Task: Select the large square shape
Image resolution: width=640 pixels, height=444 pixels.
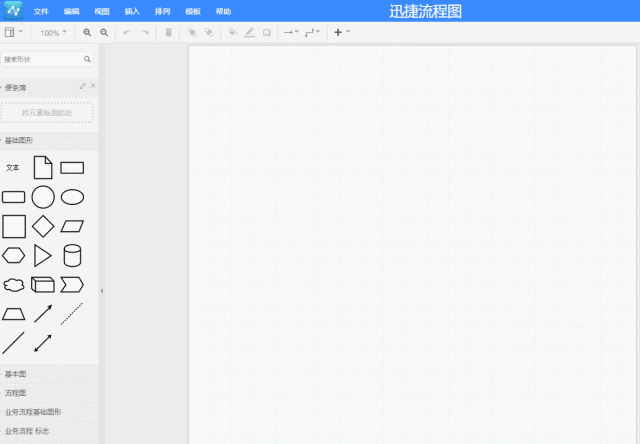Action: [x=14, y=226]
